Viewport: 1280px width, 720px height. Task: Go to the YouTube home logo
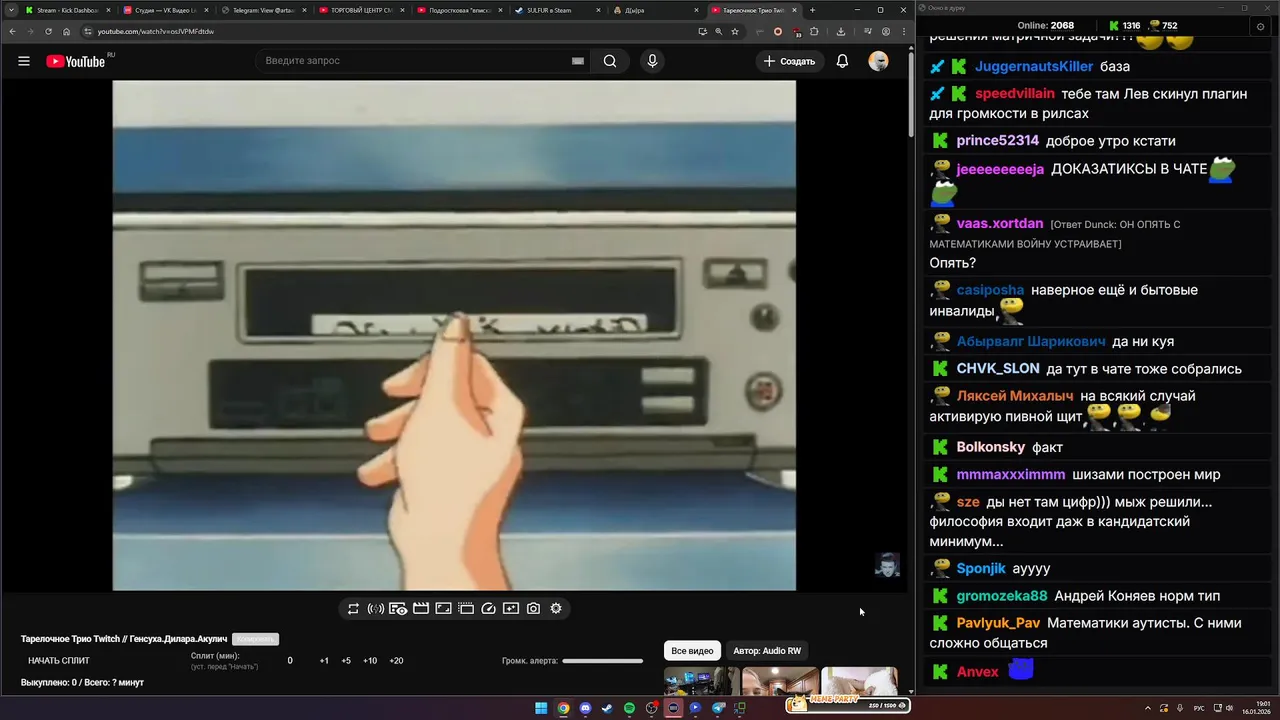[x=76, y=61]
